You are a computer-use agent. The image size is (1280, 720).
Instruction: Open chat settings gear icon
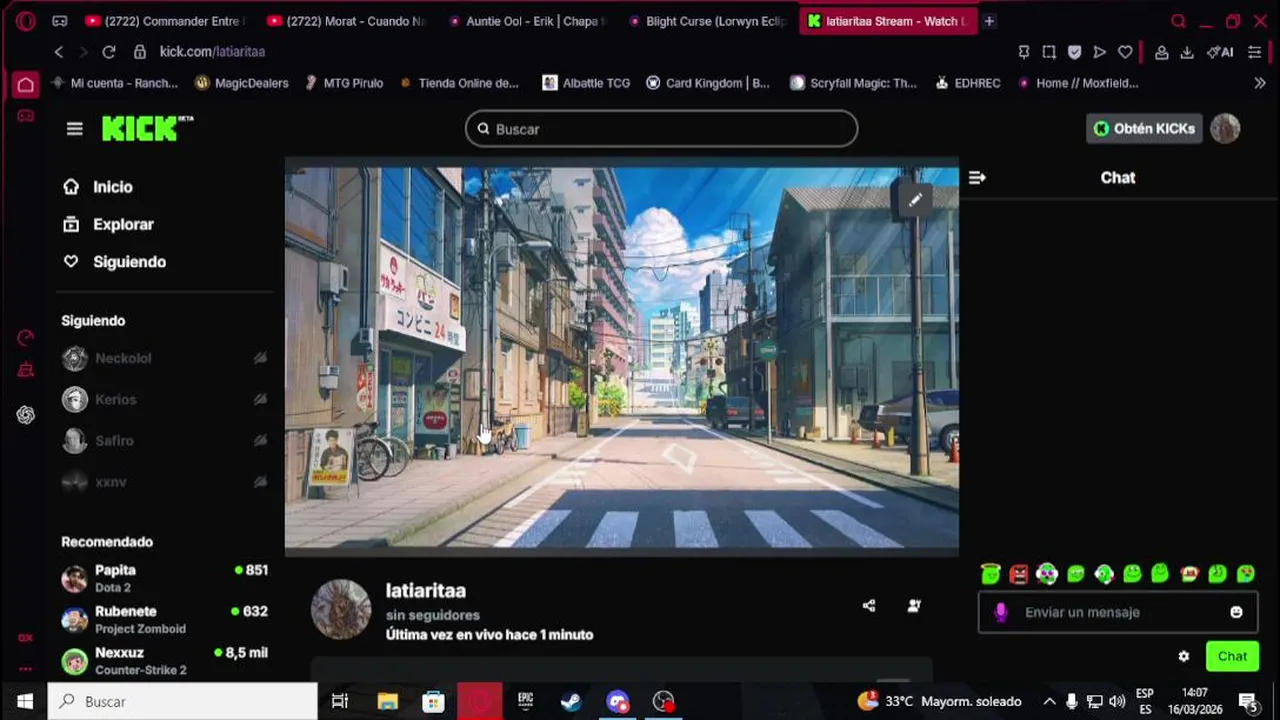coord(1184,657)
